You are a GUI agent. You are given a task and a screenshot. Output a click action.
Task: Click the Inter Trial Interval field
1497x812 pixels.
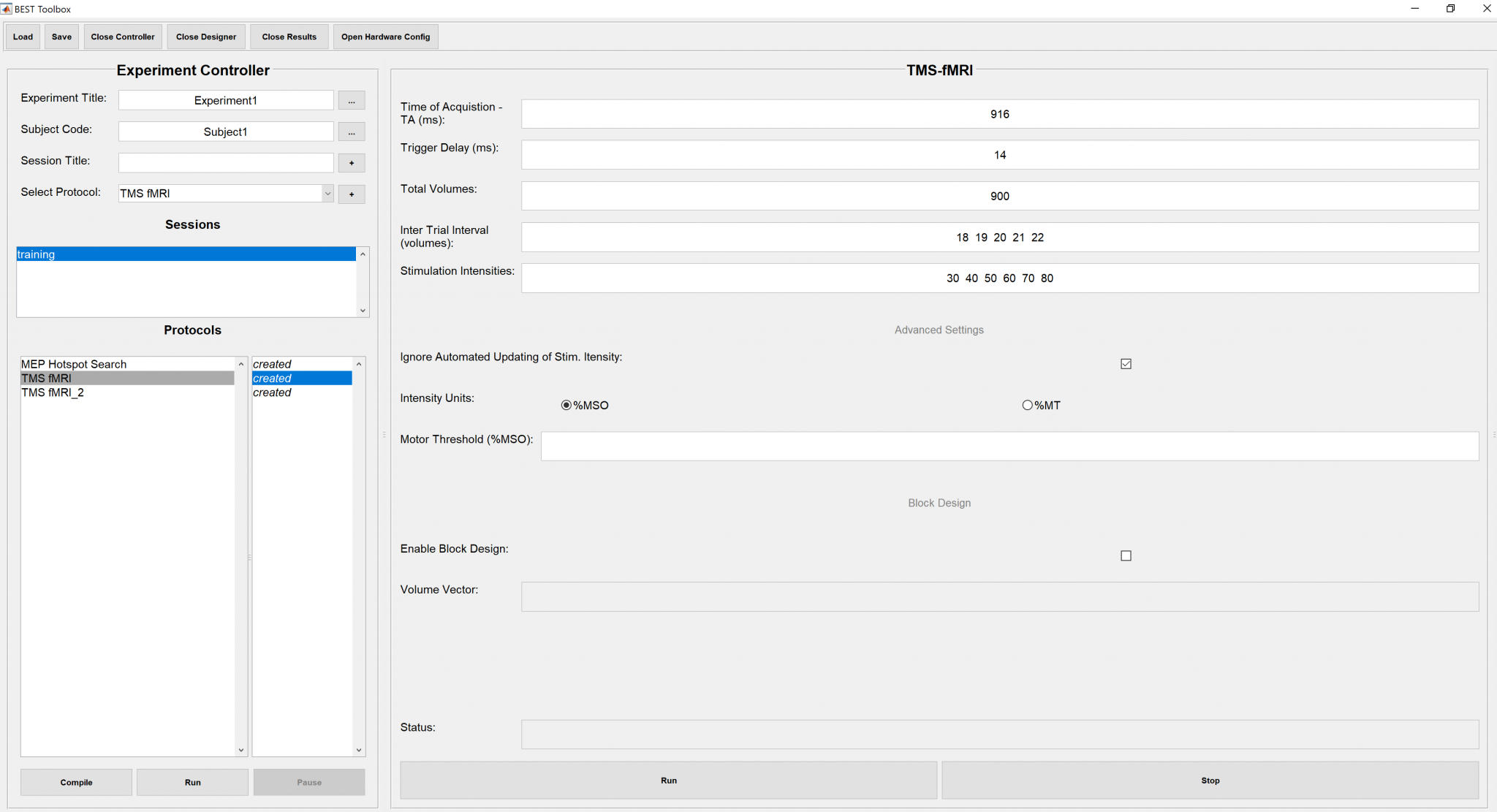pos(1000,238)
